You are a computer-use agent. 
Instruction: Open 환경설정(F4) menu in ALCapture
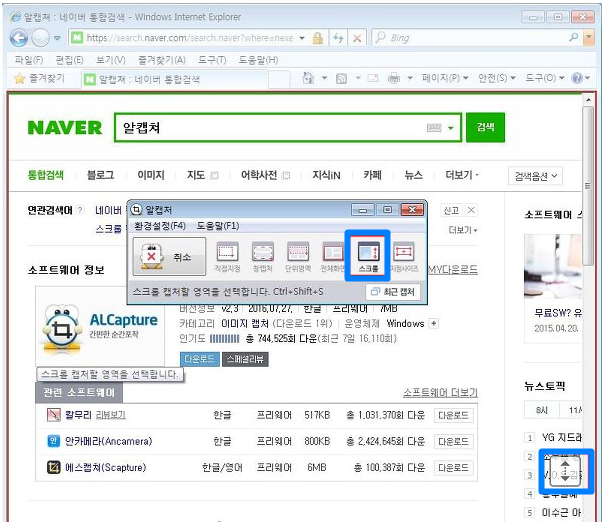(160, 225)
